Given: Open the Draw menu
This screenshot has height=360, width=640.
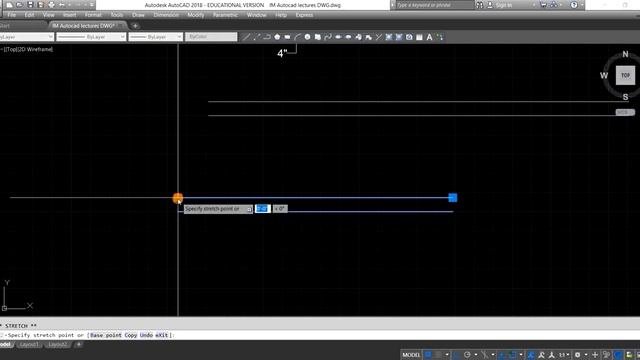Looking at the screenshot, I should [x=138, y=15].
